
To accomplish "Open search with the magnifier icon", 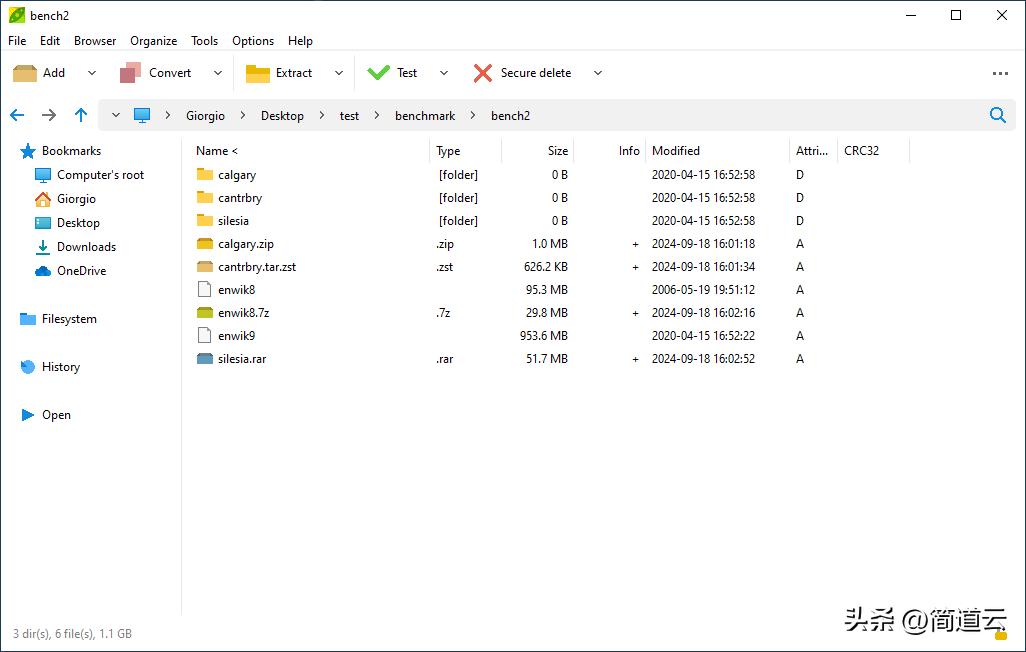I will 997,115.
